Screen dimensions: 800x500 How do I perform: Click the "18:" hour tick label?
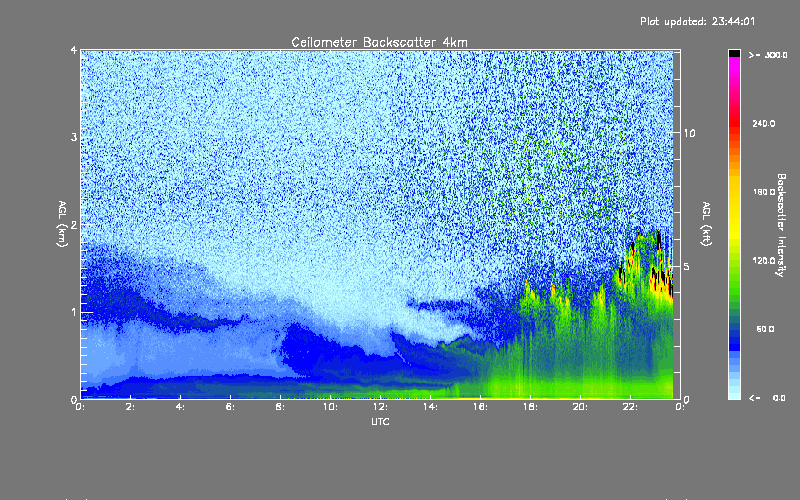click(530, 407)
